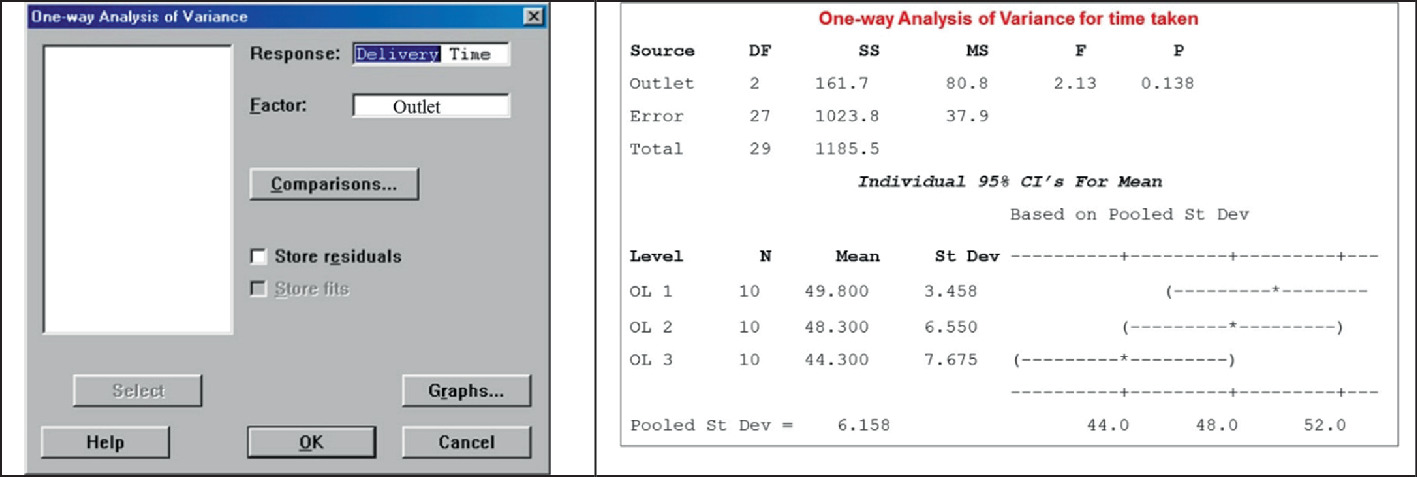Viewport: 1417px width, 477px height.
Task: Click the F value 2.13
Action: tap(1075, 84)
